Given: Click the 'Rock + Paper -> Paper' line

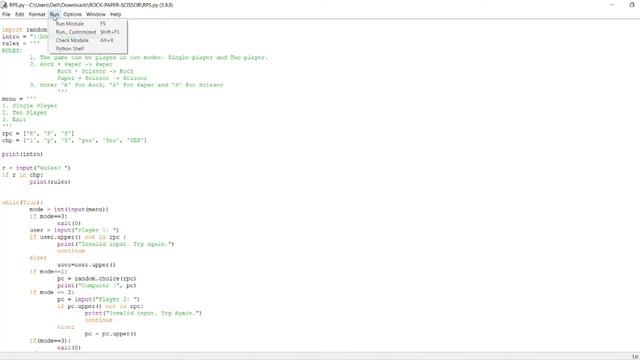Looking at the screenshot, I should click(71, 64).
